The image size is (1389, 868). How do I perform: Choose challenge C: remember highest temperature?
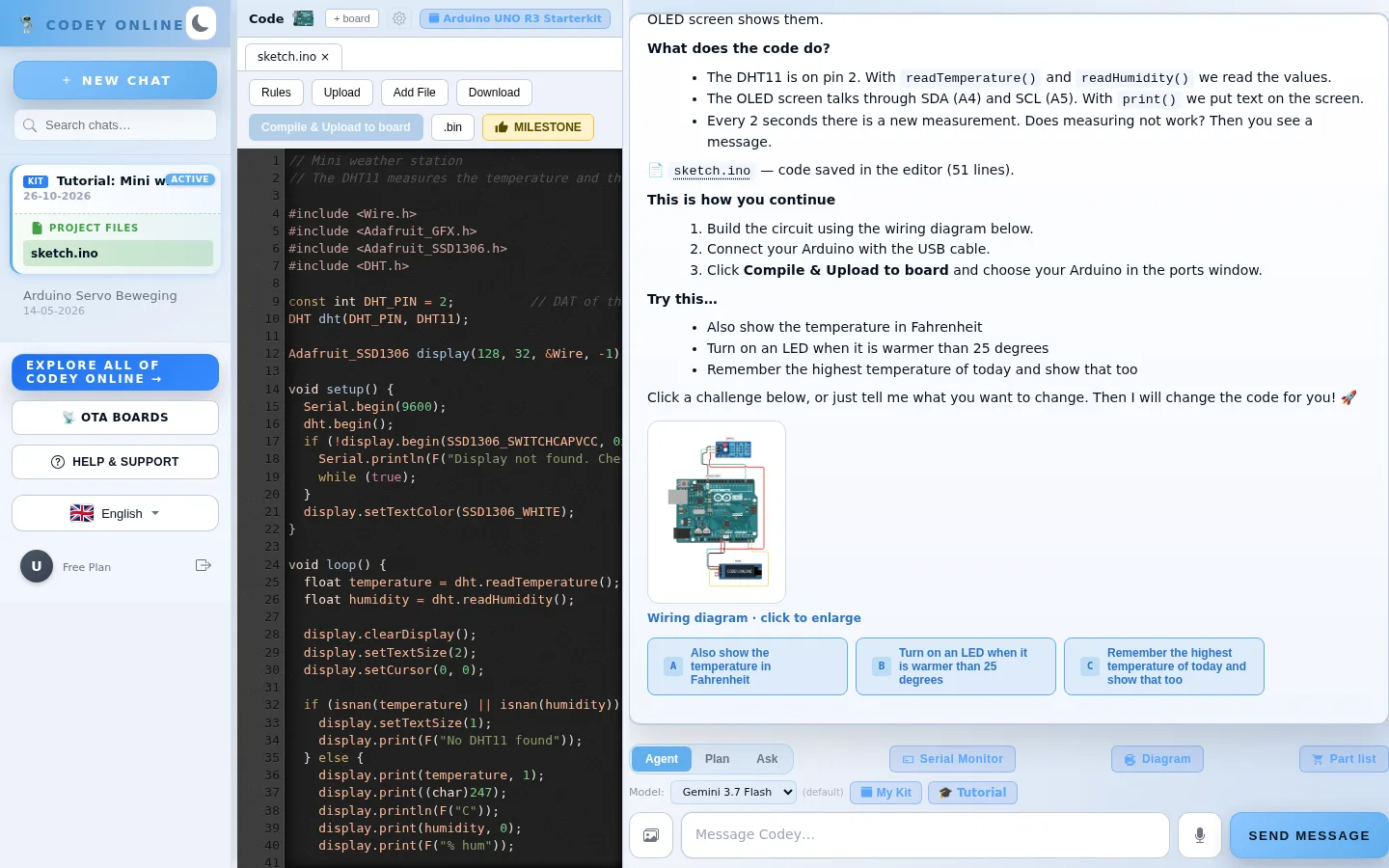click(x=1164, y=666)
